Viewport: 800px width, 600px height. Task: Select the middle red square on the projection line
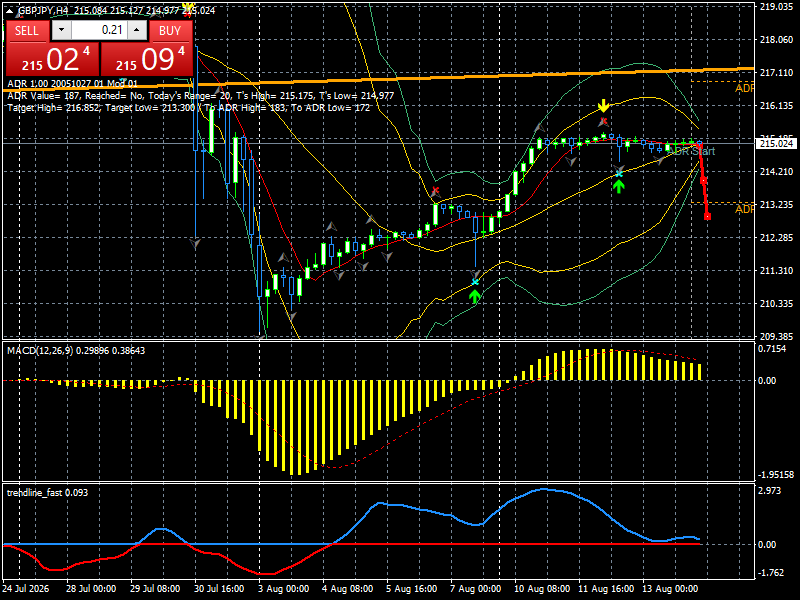tap(704, 181)
